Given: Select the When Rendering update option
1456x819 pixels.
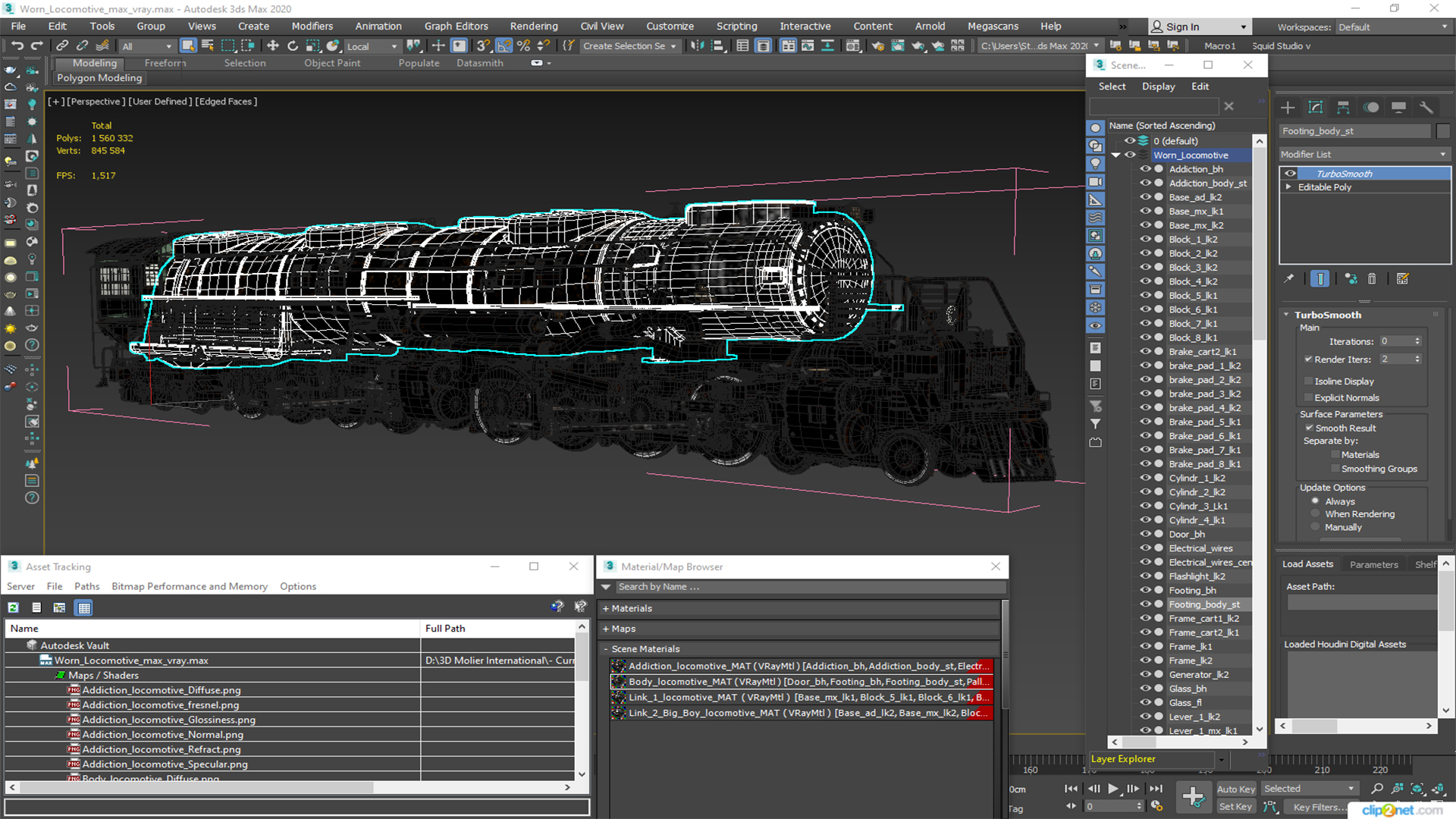Looking at the screenshot, I should pyautogui.click(x=1316, y=513).
